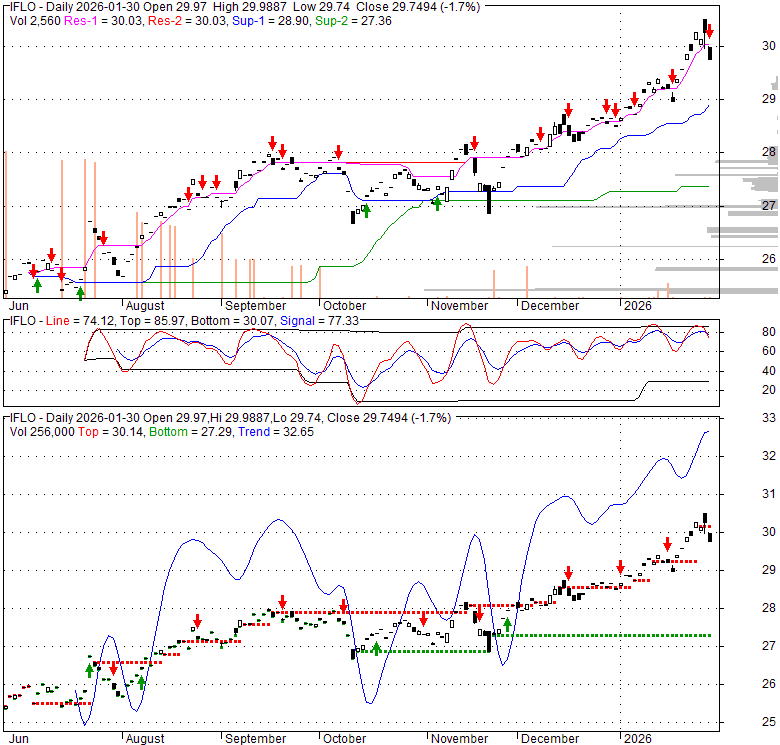
Task: Click the September label on the price chart axis
Action: click(255, 305)
